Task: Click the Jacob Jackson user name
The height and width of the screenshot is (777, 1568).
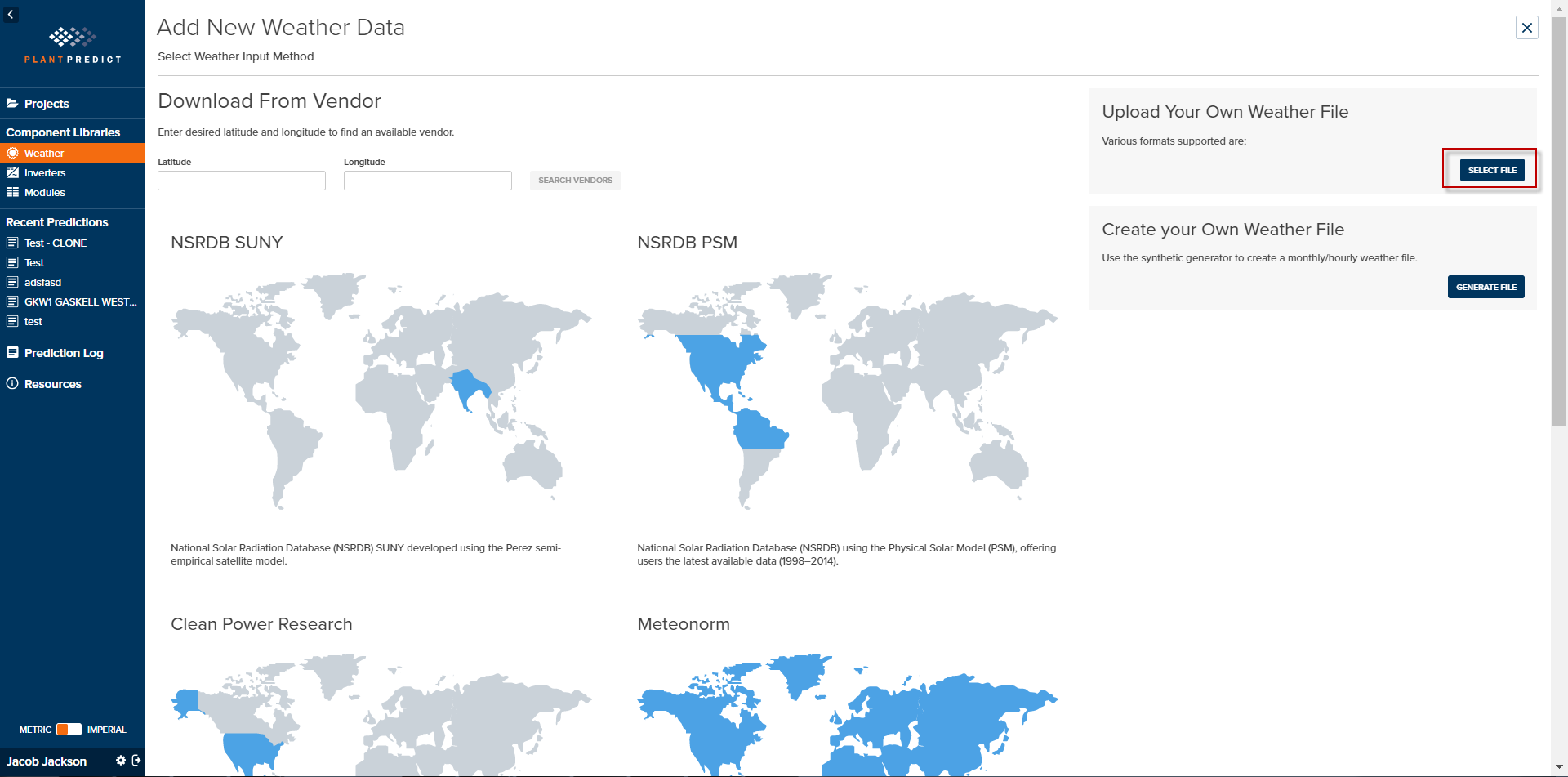Action: click(x=47, y=761)
